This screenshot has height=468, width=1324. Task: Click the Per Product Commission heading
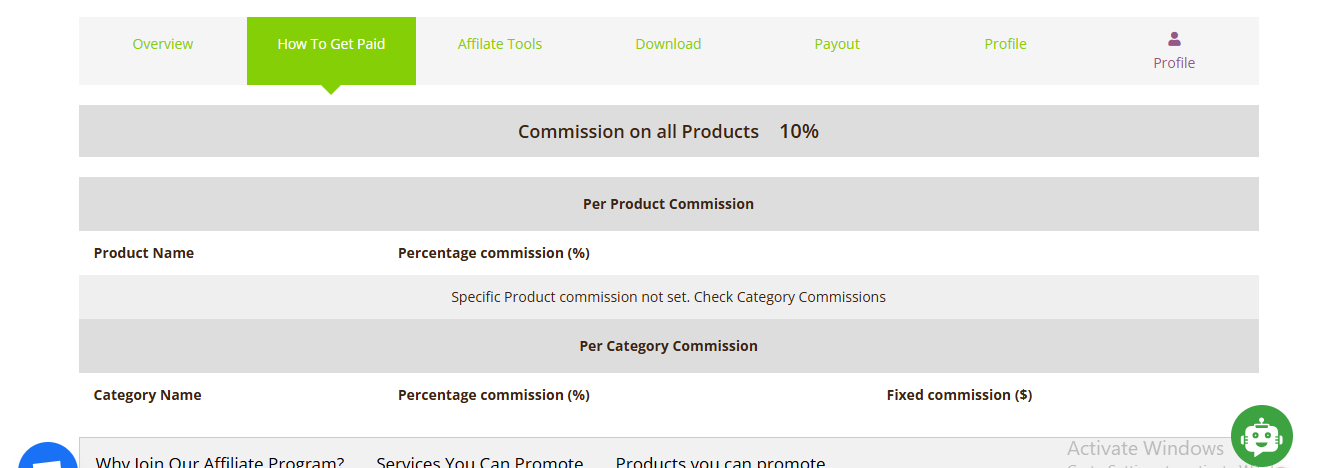(668, 204)
